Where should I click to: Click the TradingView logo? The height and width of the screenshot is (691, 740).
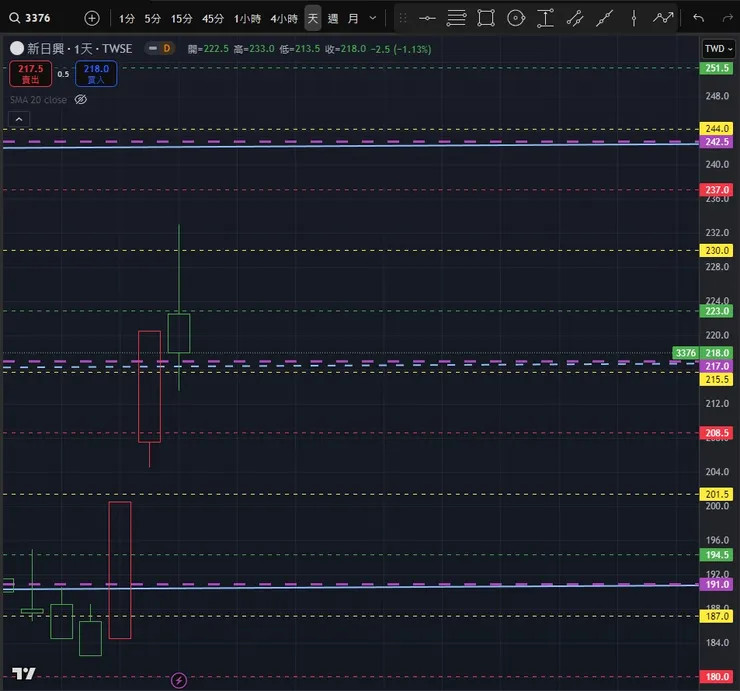point(24,674)
